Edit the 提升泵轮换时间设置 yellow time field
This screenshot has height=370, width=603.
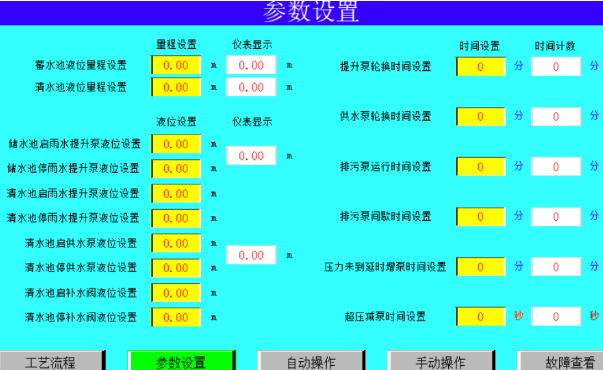click(480, 67)
